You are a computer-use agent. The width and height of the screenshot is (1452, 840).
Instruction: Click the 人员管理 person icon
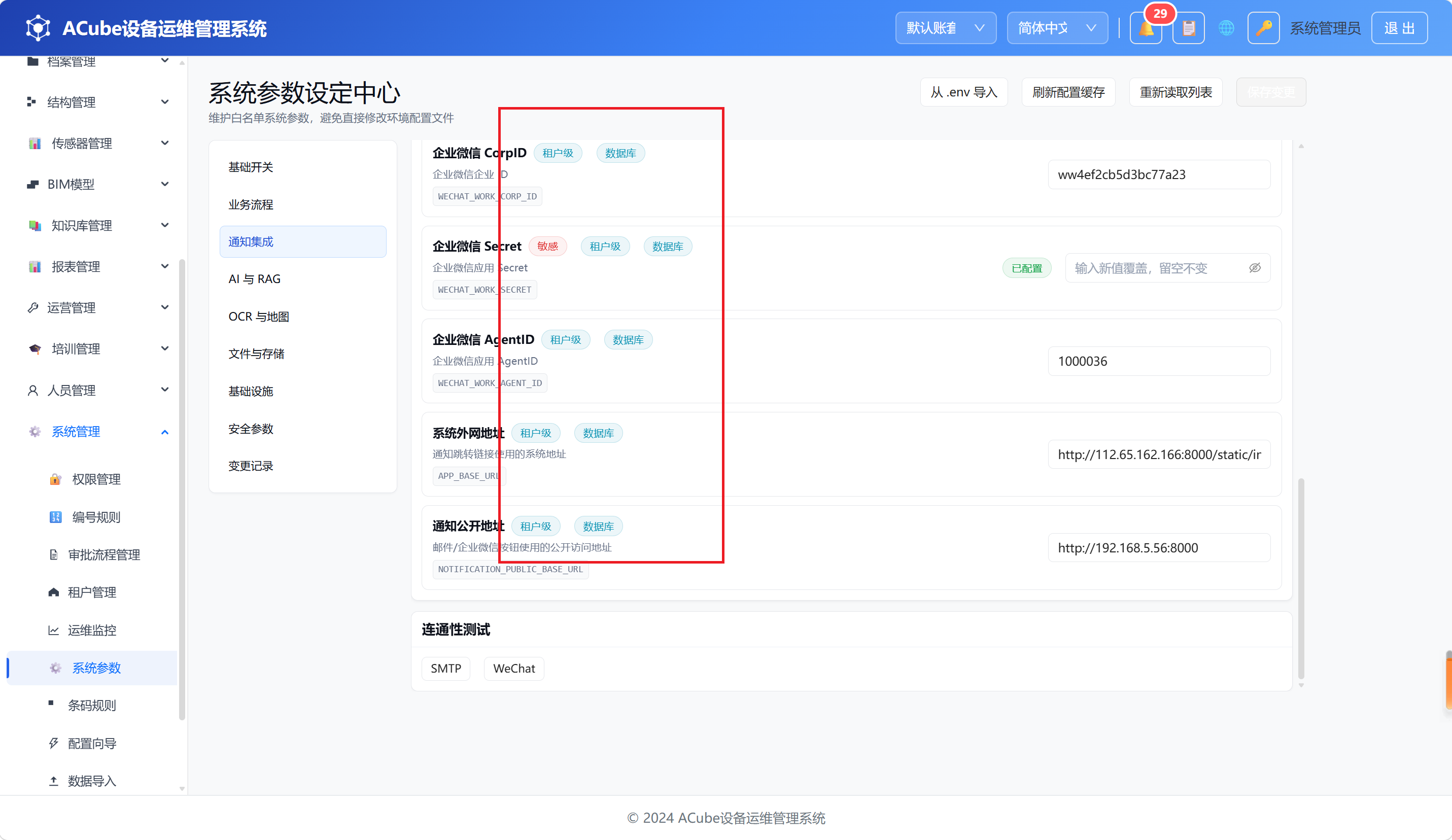[33, 391]
